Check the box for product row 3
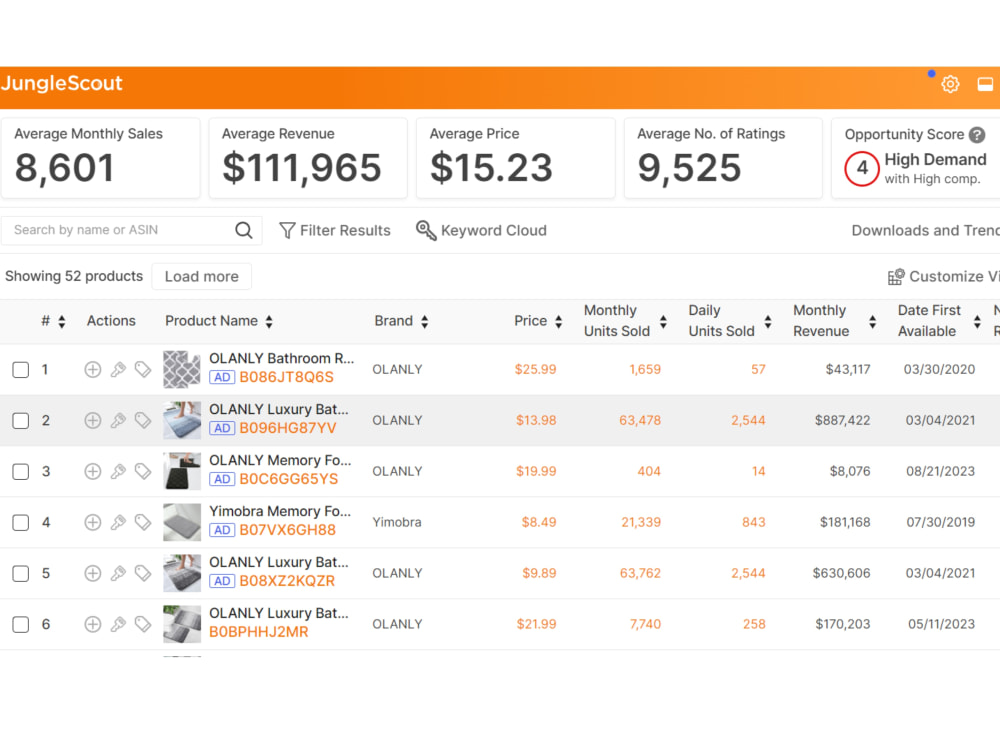The width and height of the screenshot is (1000, 750). pyautogui.click(x=20, y=472)
